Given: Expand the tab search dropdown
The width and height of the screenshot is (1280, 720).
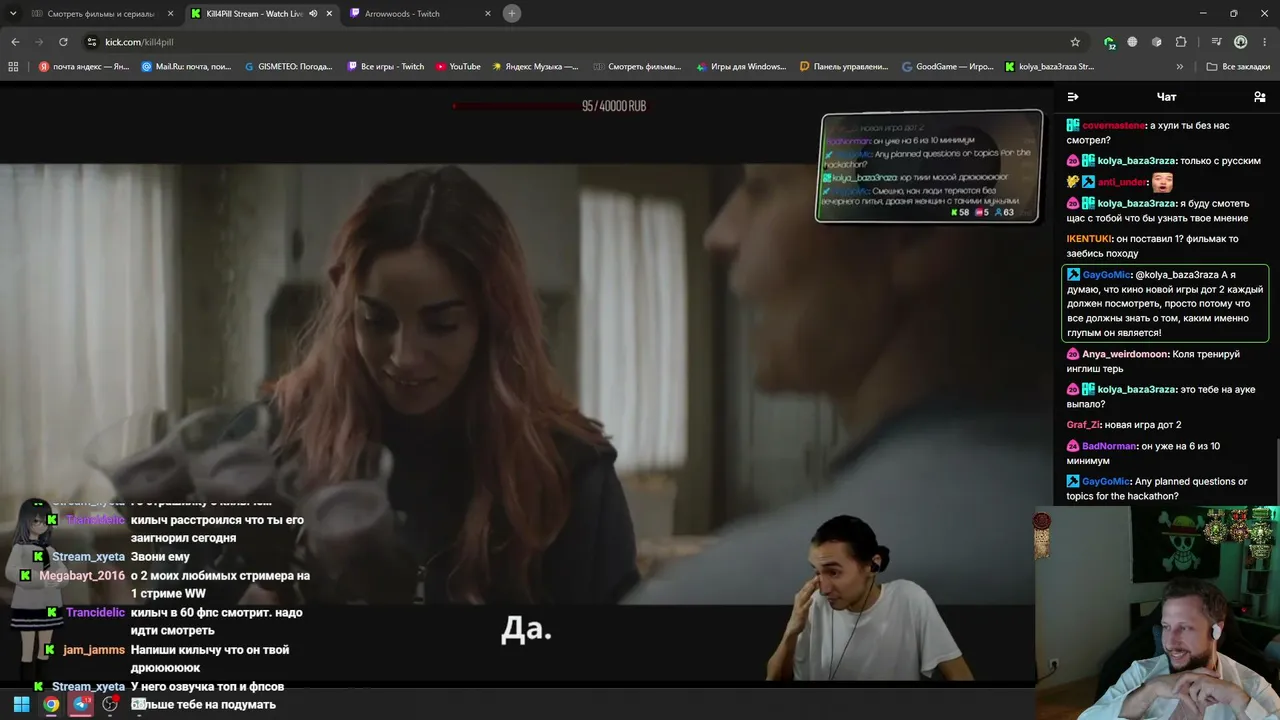Looking at the screenshot, I should tap(13, 14).
